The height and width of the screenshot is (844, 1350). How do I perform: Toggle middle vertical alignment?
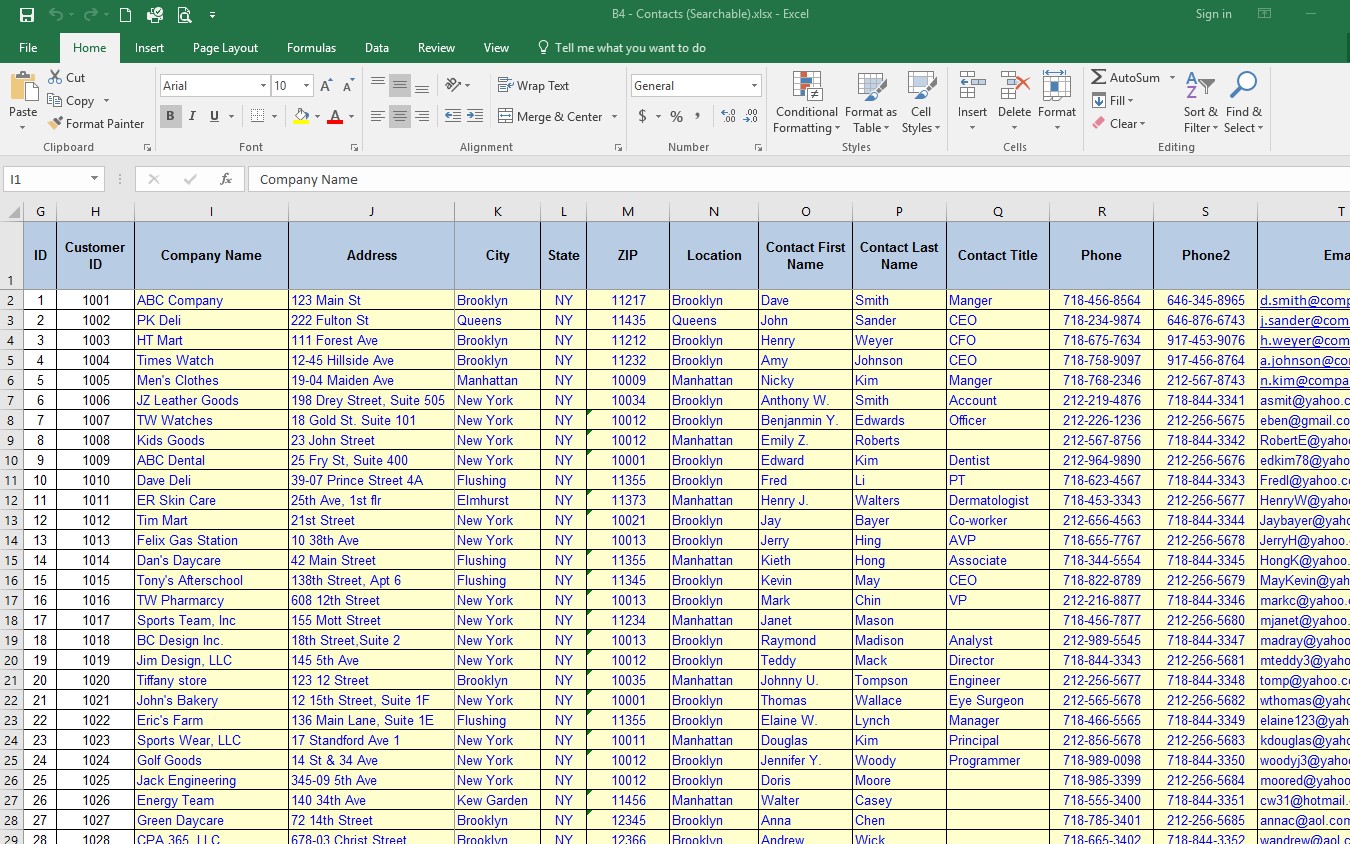pos(399,85)
